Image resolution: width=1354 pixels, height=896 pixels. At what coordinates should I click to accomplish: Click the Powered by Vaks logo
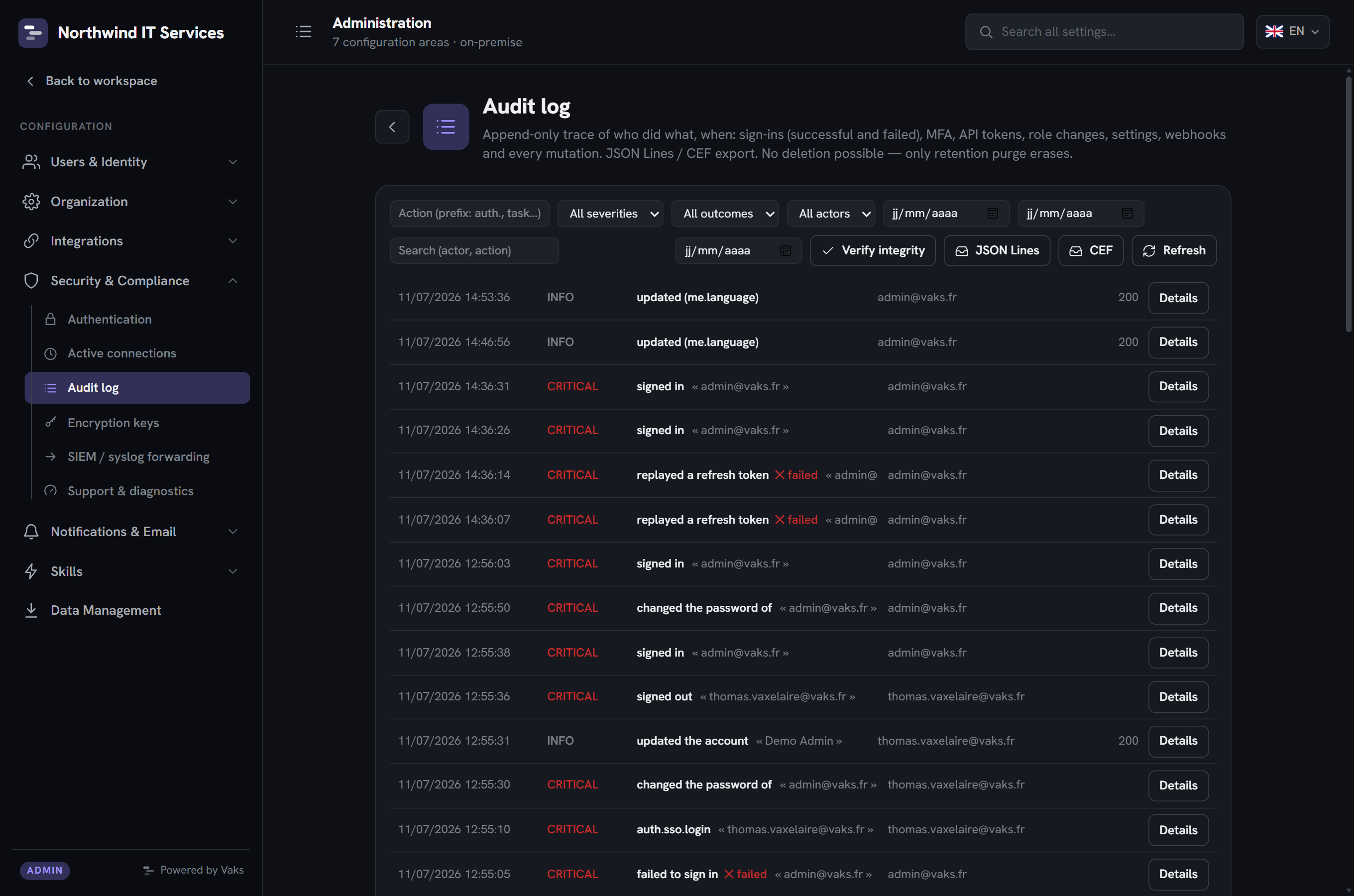tap(148, 870)
